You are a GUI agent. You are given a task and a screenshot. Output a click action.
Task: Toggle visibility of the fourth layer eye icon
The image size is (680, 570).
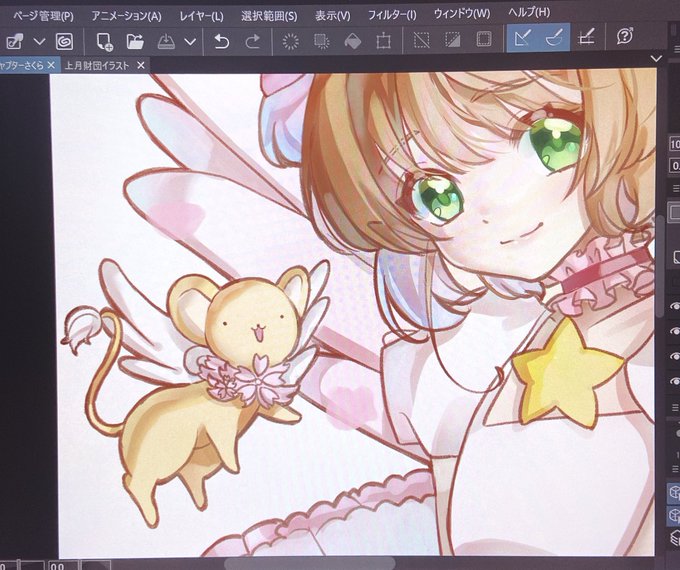click(675, 381)
